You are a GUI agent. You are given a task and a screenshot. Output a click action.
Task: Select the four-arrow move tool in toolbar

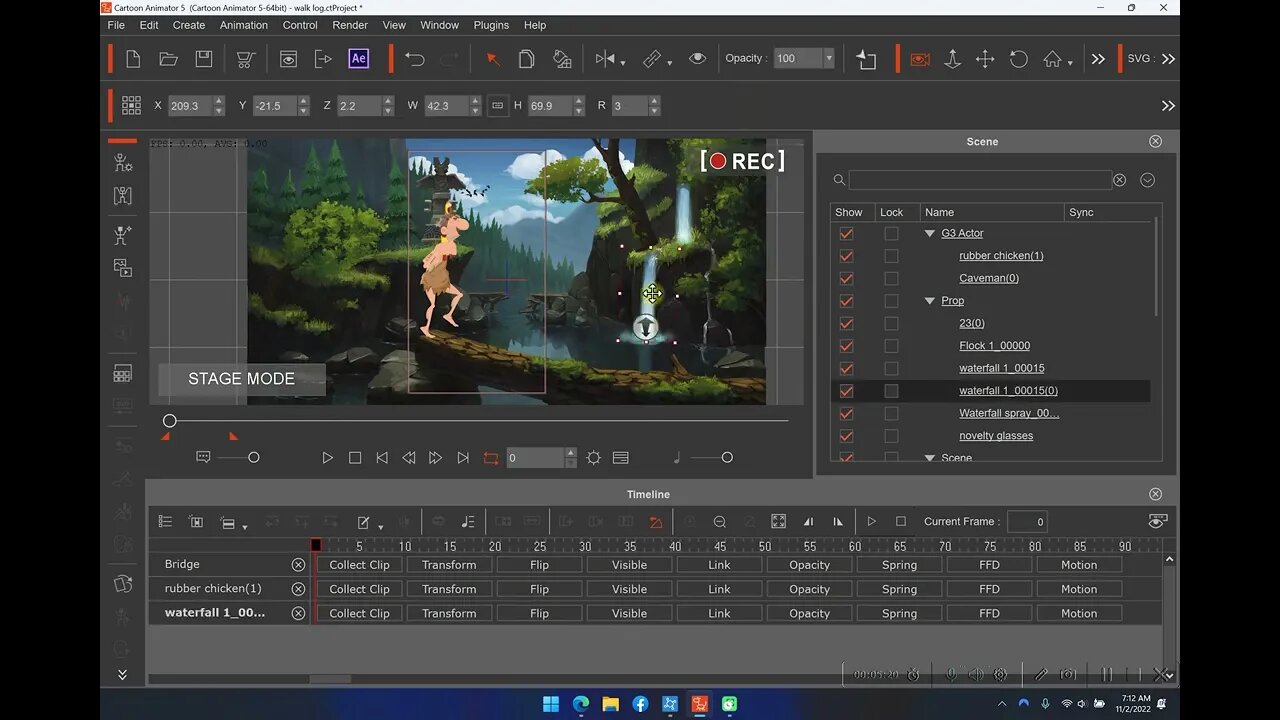pos(985,59)
